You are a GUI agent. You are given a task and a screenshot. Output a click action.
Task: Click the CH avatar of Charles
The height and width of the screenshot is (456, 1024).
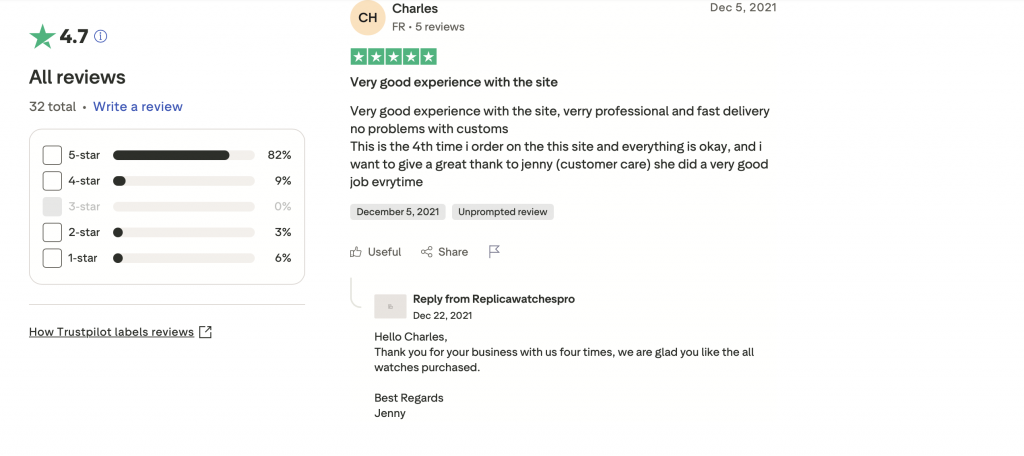[368, 17]
